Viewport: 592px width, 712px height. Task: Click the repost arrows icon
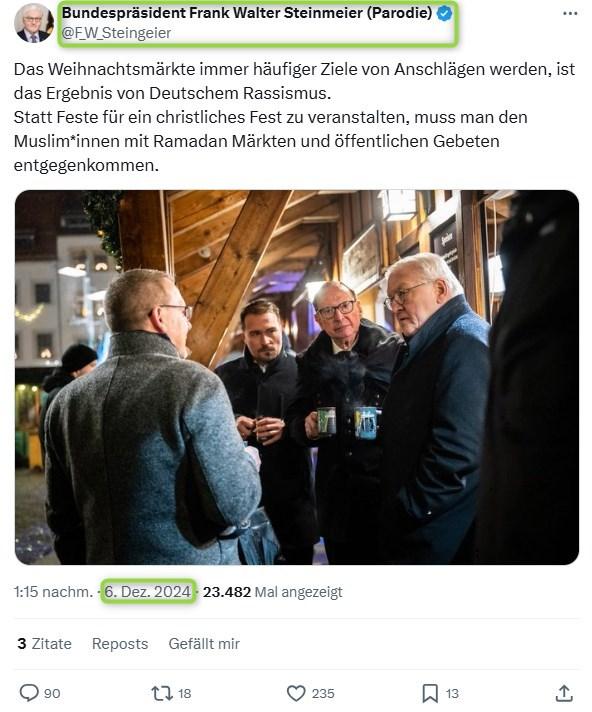pyautogui.click(x=162, y=693)
